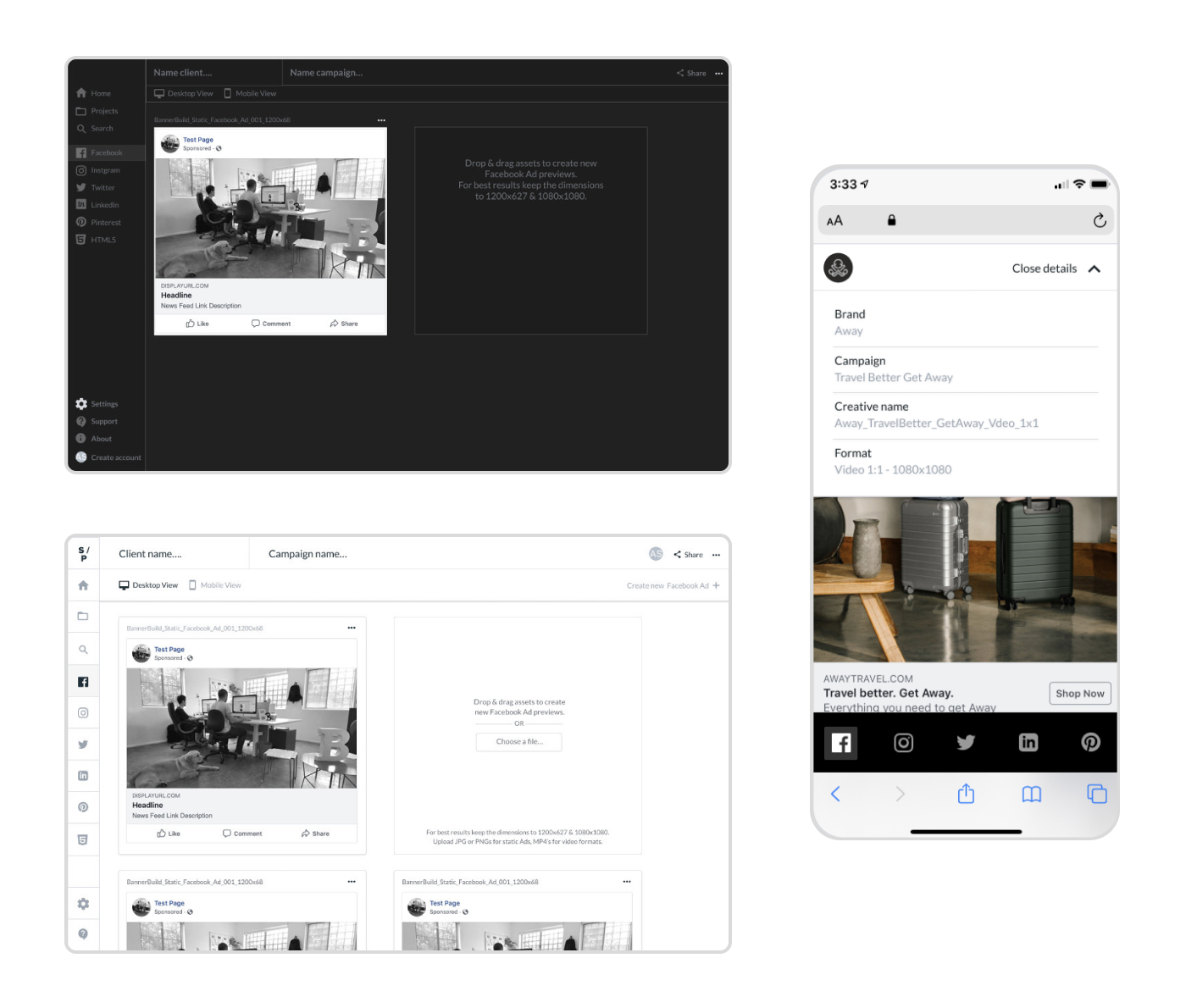Click the Name client input field
Screen dimensions: 1186x1008
pyautogui.click(x=183, y=72)
